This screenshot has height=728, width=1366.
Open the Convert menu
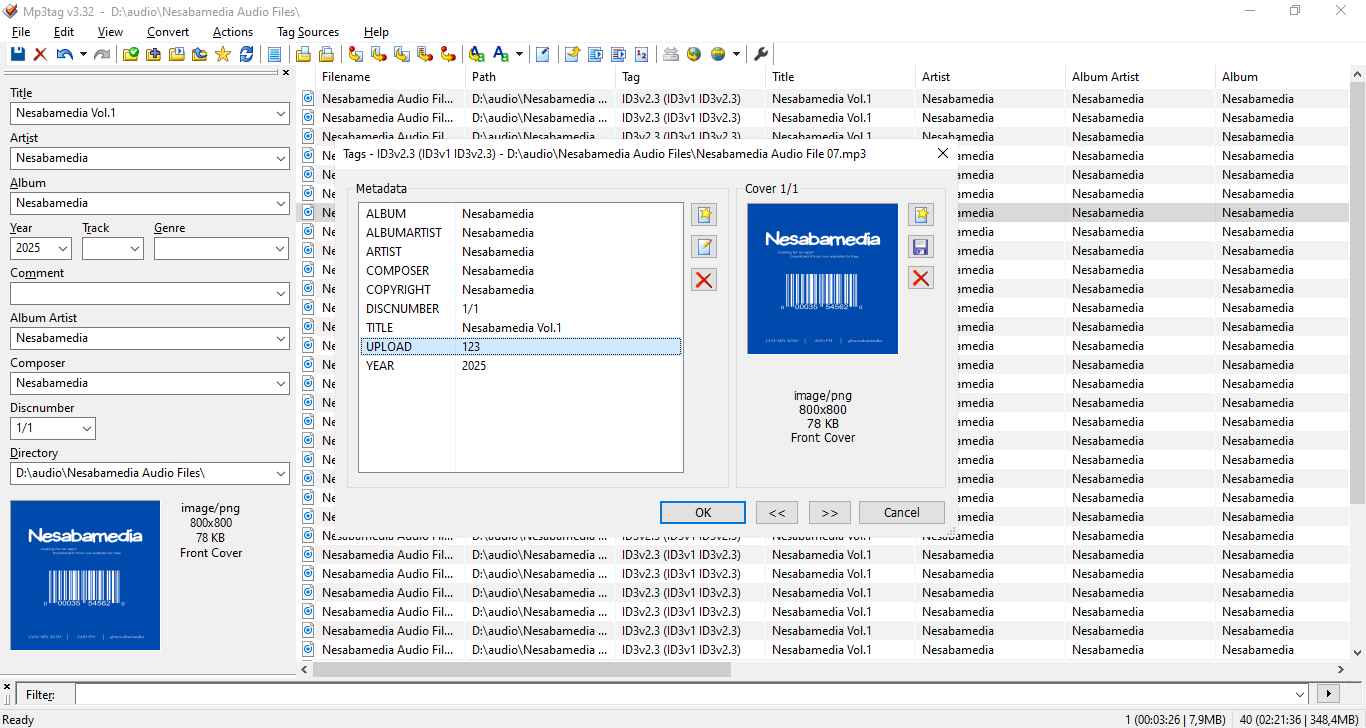[167, 32]
